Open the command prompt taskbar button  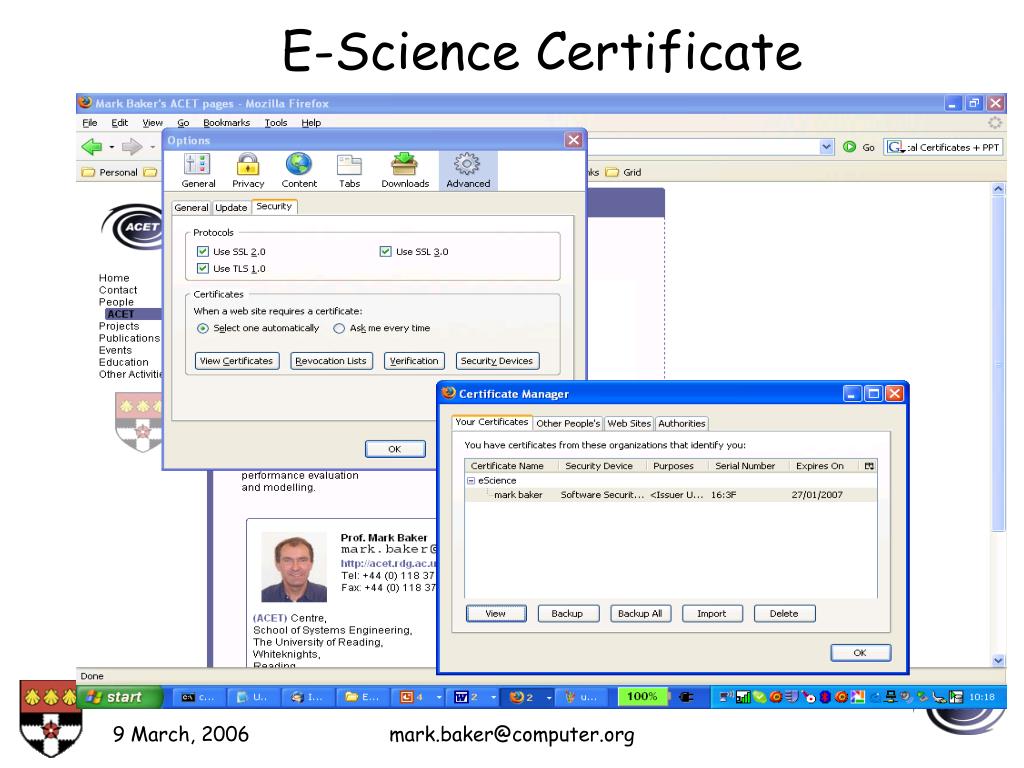tap(198, 697)
